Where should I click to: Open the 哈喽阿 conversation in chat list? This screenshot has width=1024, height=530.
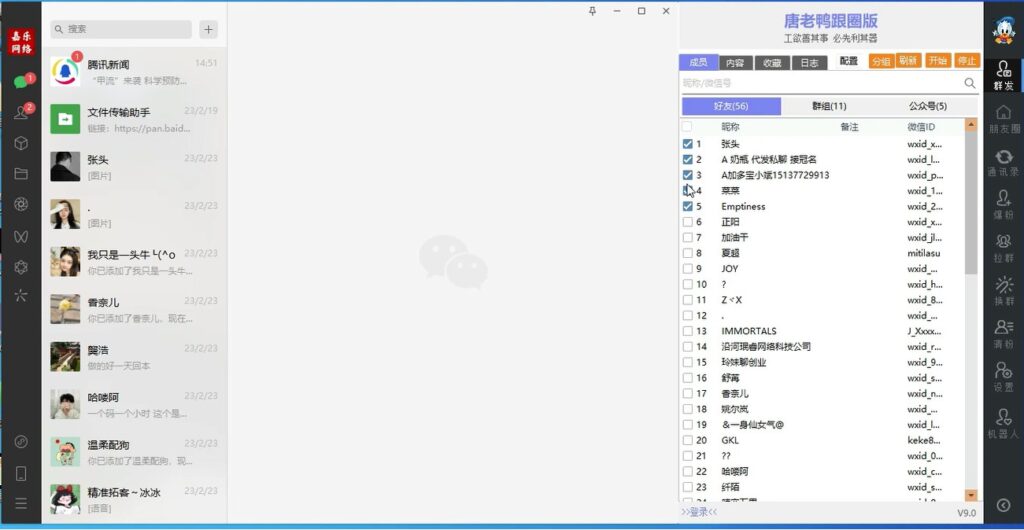coord(134,405)
